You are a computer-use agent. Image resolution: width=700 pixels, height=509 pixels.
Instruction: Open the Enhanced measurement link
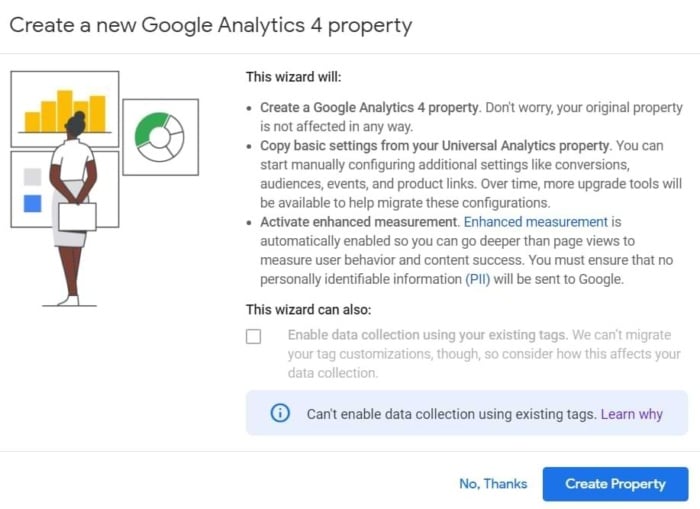coord(536,222)
